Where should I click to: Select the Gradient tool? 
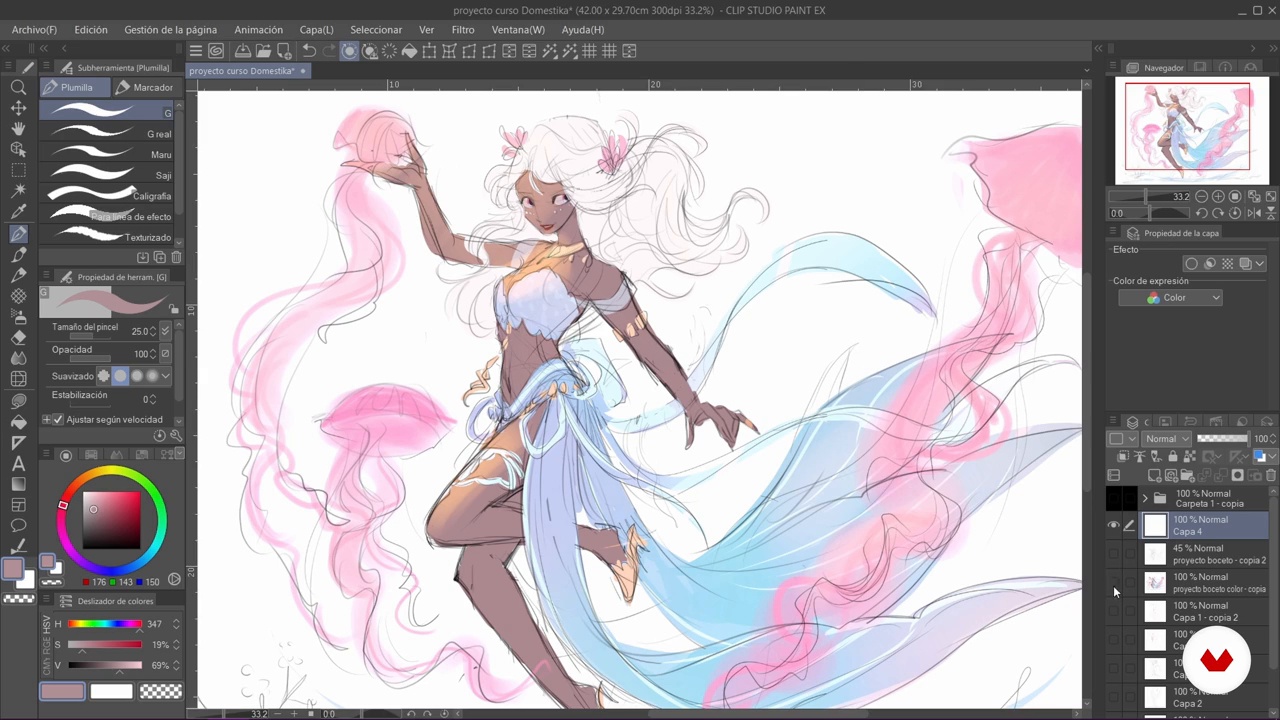(18, 484)
